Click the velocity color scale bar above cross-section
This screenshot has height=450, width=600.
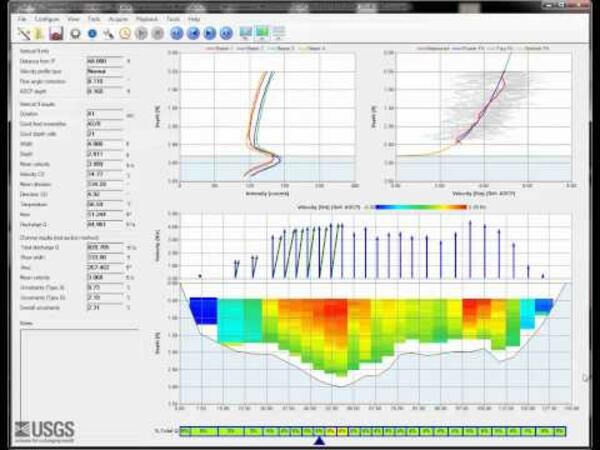click(x=422, y=207)
